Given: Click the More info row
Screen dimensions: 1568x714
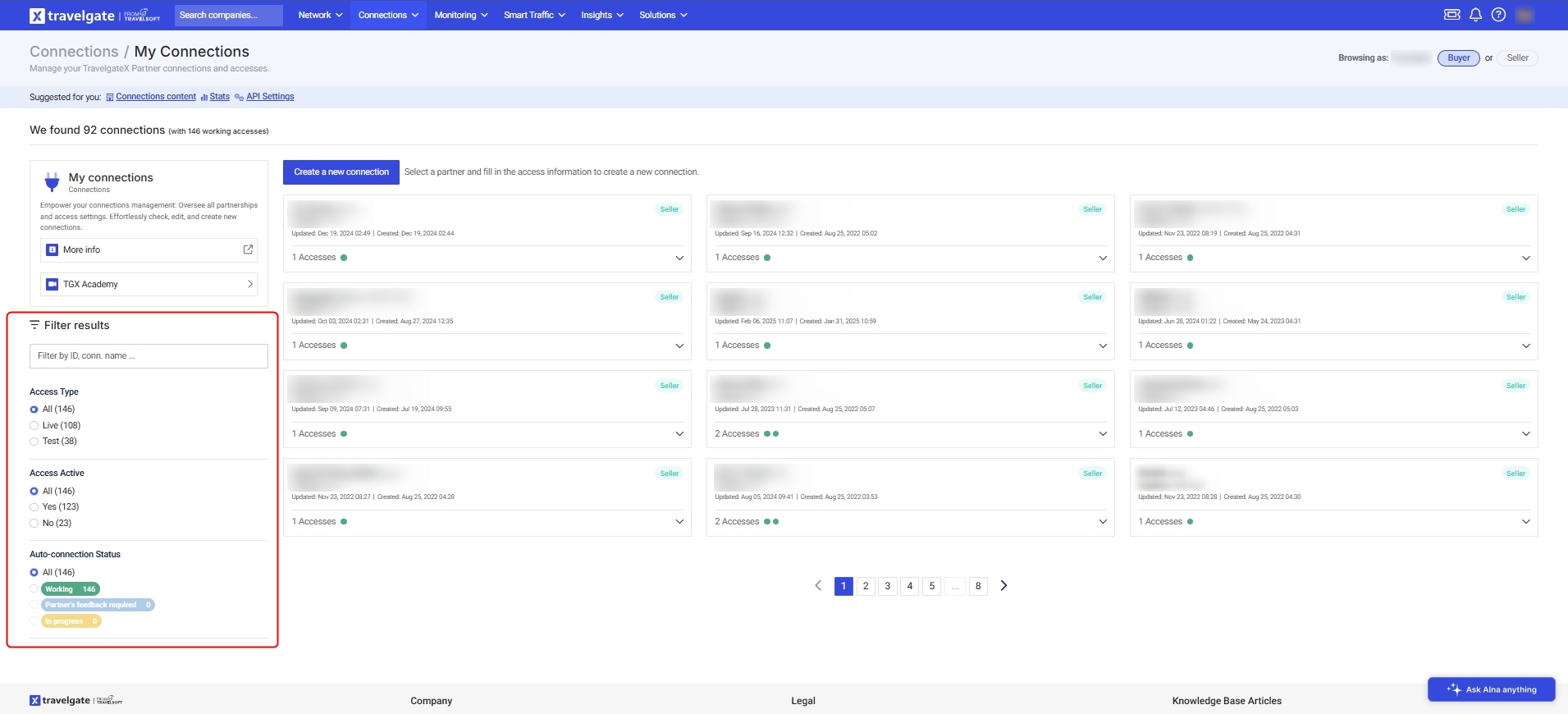Looking at the screenshot, I should (149, 249).
